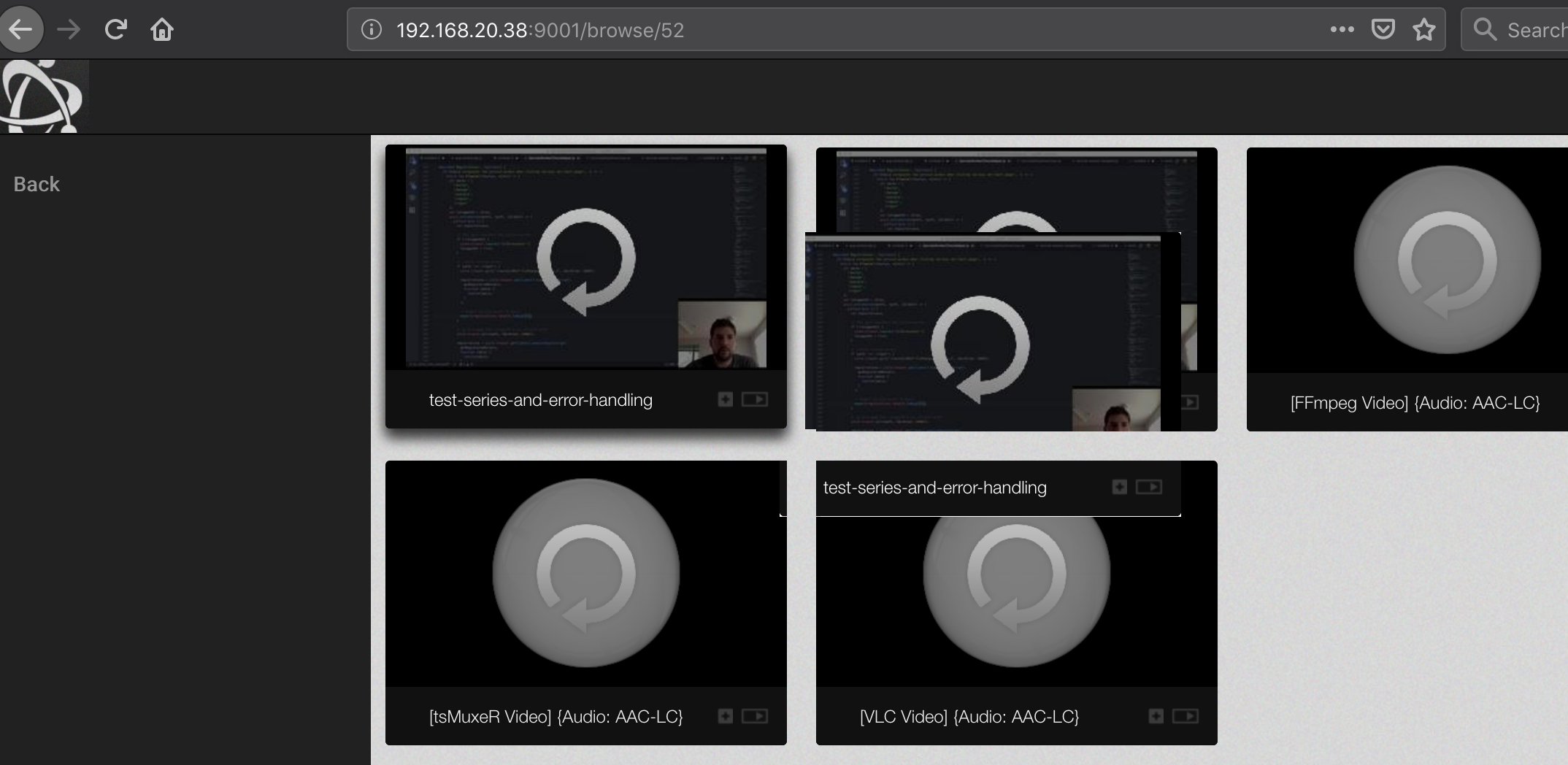Click the play icon on the VLC Video item
The height and width of the screenshot is (765, 1568).
click(x=1185, y=716)
